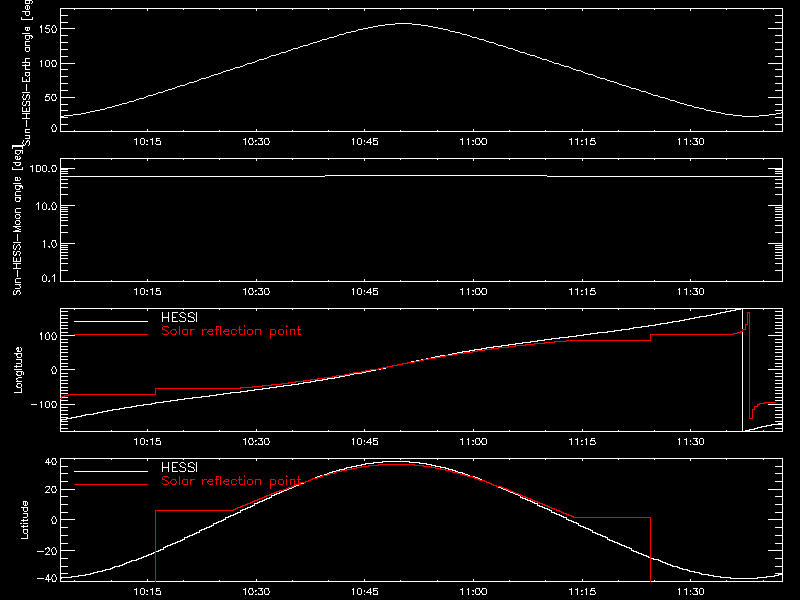This screenshot has height=600, width=800.
Task: Select the red legend line in Longitude plot
Action: pos(111,335)
